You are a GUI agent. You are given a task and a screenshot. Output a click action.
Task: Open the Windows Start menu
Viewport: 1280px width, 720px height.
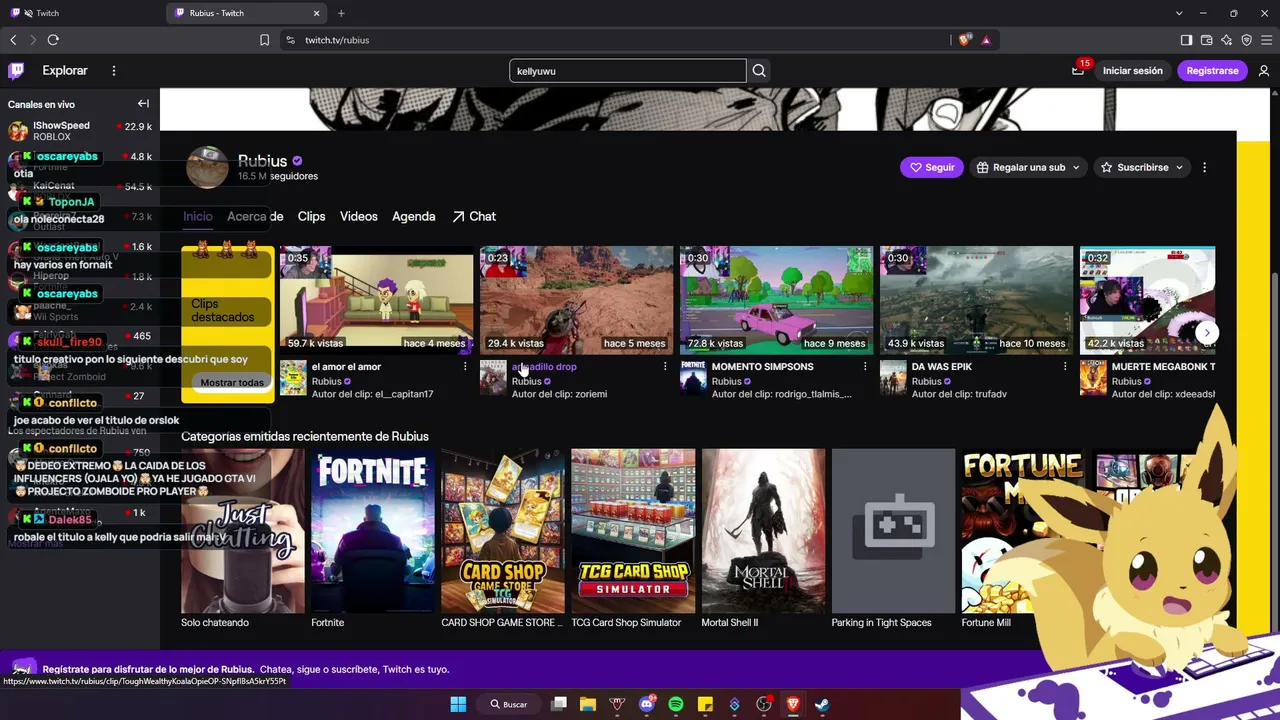(458, 704)
